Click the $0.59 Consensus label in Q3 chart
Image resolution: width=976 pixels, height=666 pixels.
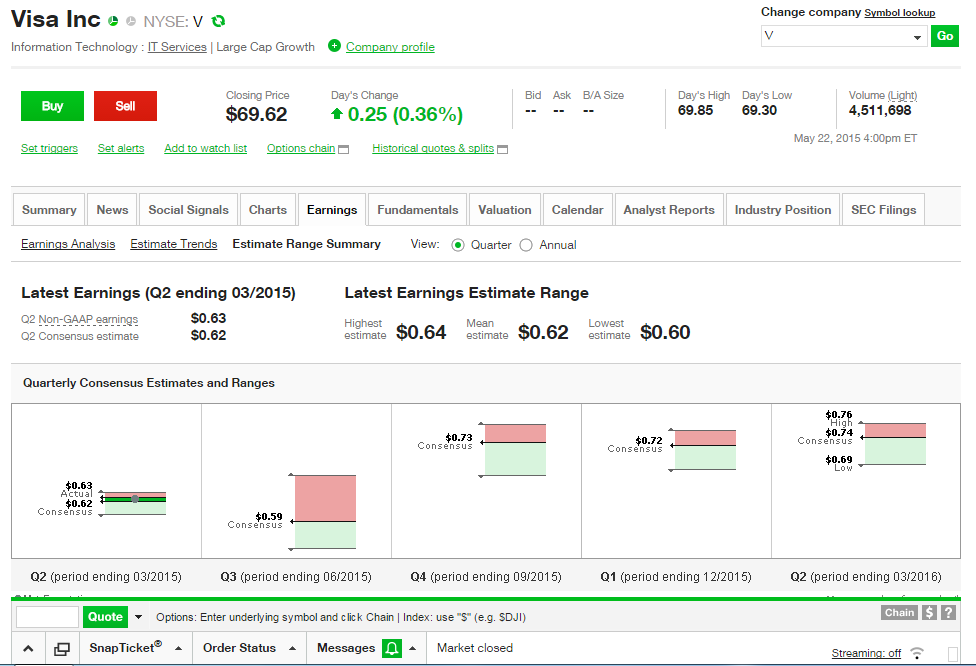click(x=255, y=520)
